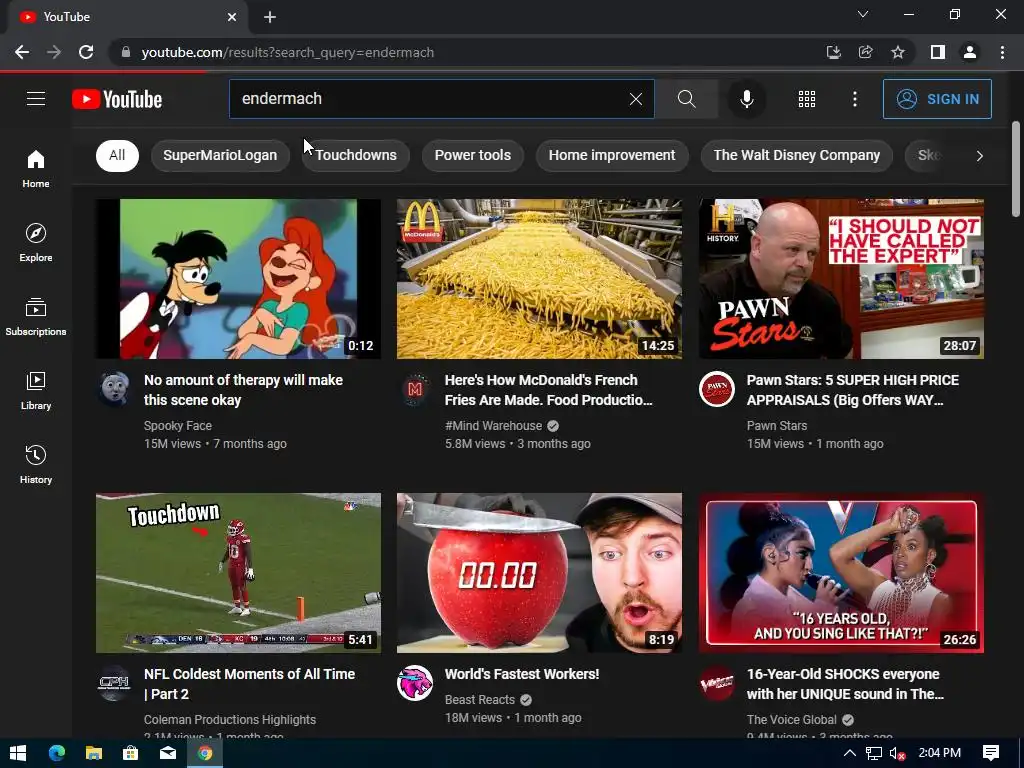Open History in the sidebar
The height and width of the screenshot is (768, 1024).
36,464
